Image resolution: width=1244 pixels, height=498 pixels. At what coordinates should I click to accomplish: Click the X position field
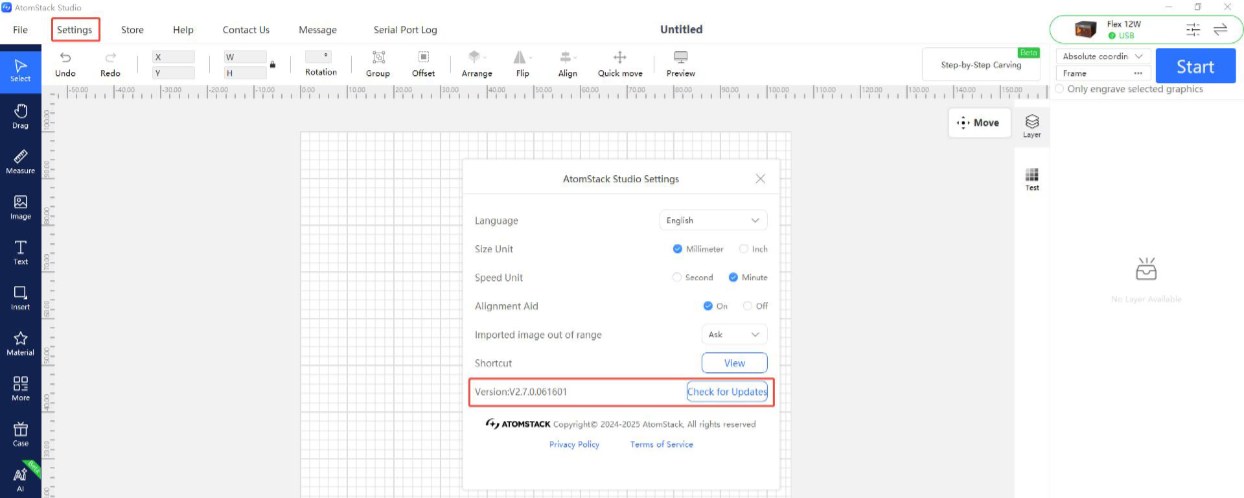[x=173, y=57]
